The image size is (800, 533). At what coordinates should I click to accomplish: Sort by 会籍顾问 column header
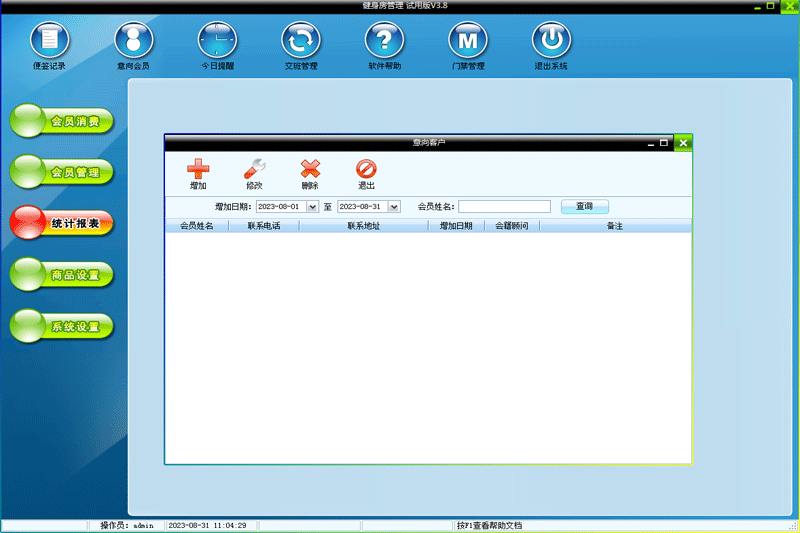click(x=512, y=226)
